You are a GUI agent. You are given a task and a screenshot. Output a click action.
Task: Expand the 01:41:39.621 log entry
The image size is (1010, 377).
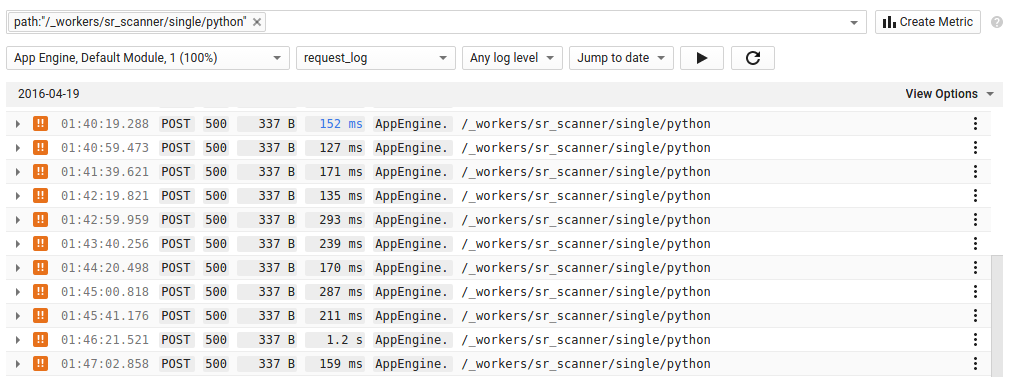[18, 172]
